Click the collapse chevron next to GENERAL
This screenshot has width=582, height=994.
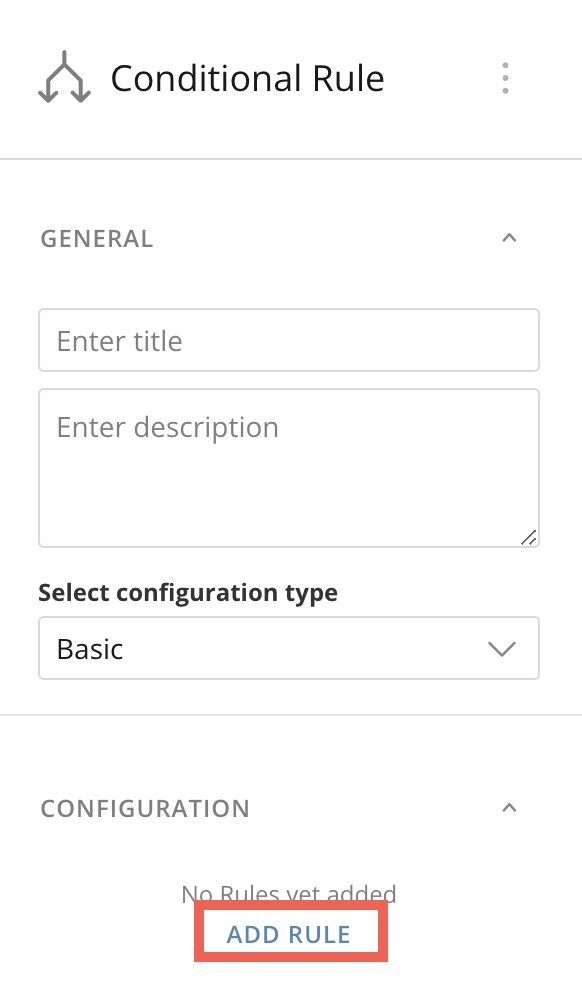coord(509,238)
